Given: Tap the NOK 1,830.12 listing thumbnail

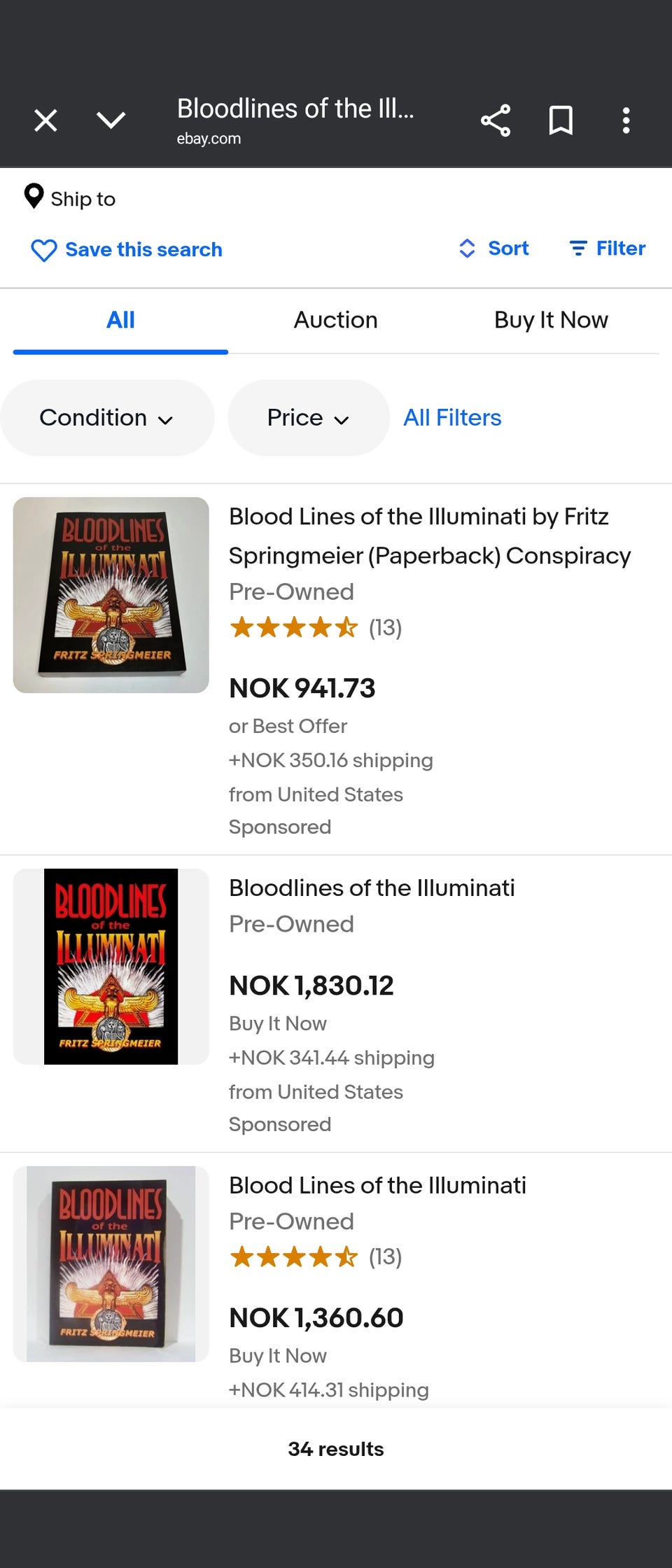Looking at the screenshot, I should [111, 967].
